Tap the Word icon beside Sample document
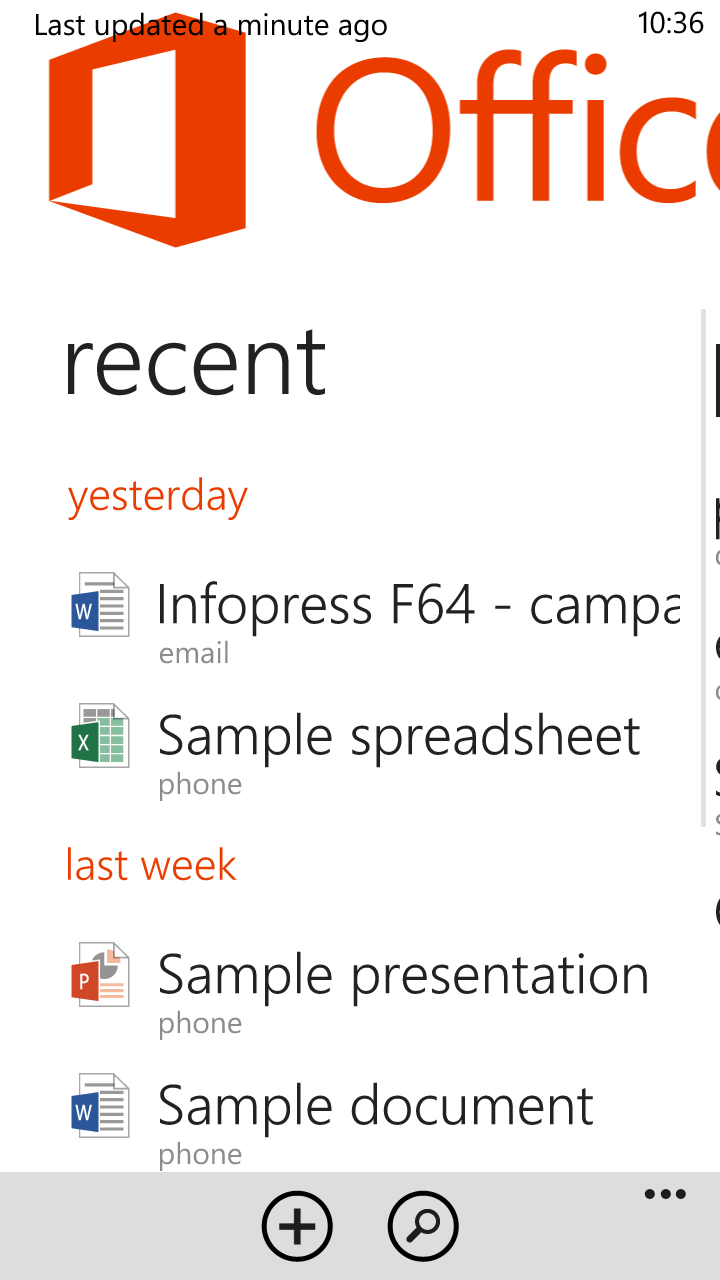 100,1105
